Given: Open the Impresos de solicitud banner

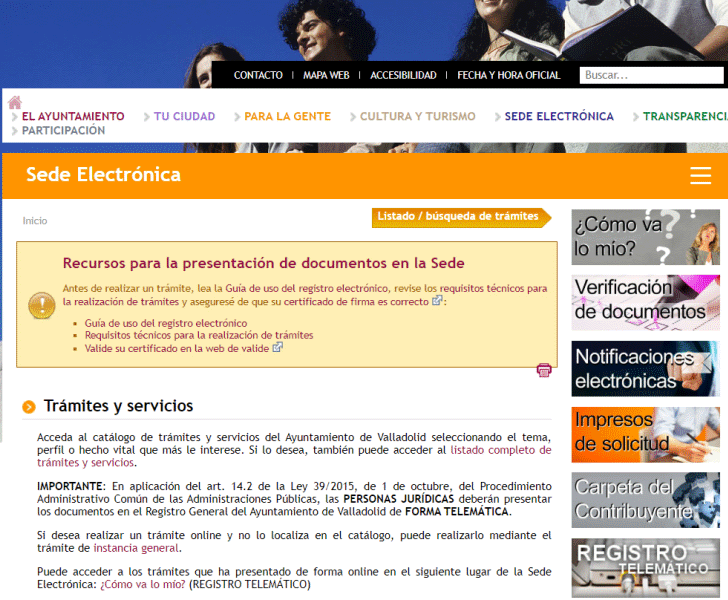Looking at the screenshot, I should click(x=645, y=434).
